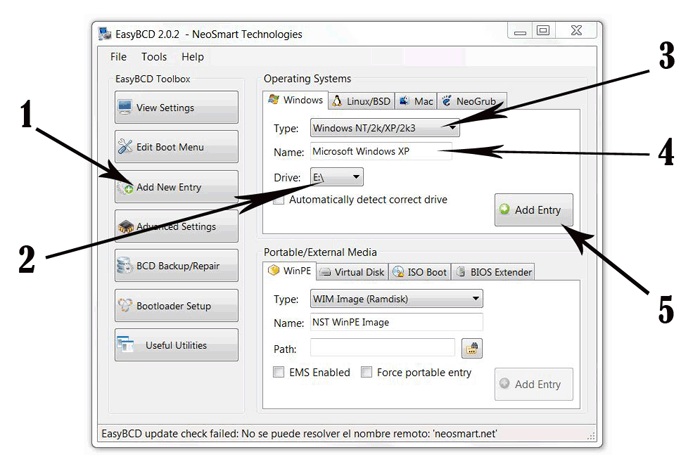Click Add Entry in Portable/External Media
The width and height of the screenshot is (700, 464).
tap(533, 384)
